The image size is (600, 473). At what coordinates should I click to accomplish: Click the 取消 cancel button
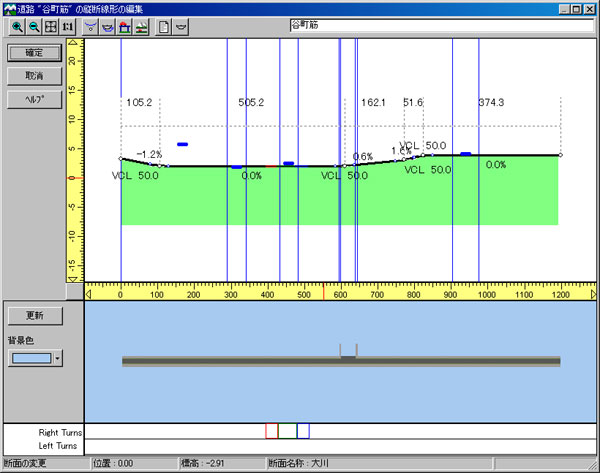click(34, 76)
